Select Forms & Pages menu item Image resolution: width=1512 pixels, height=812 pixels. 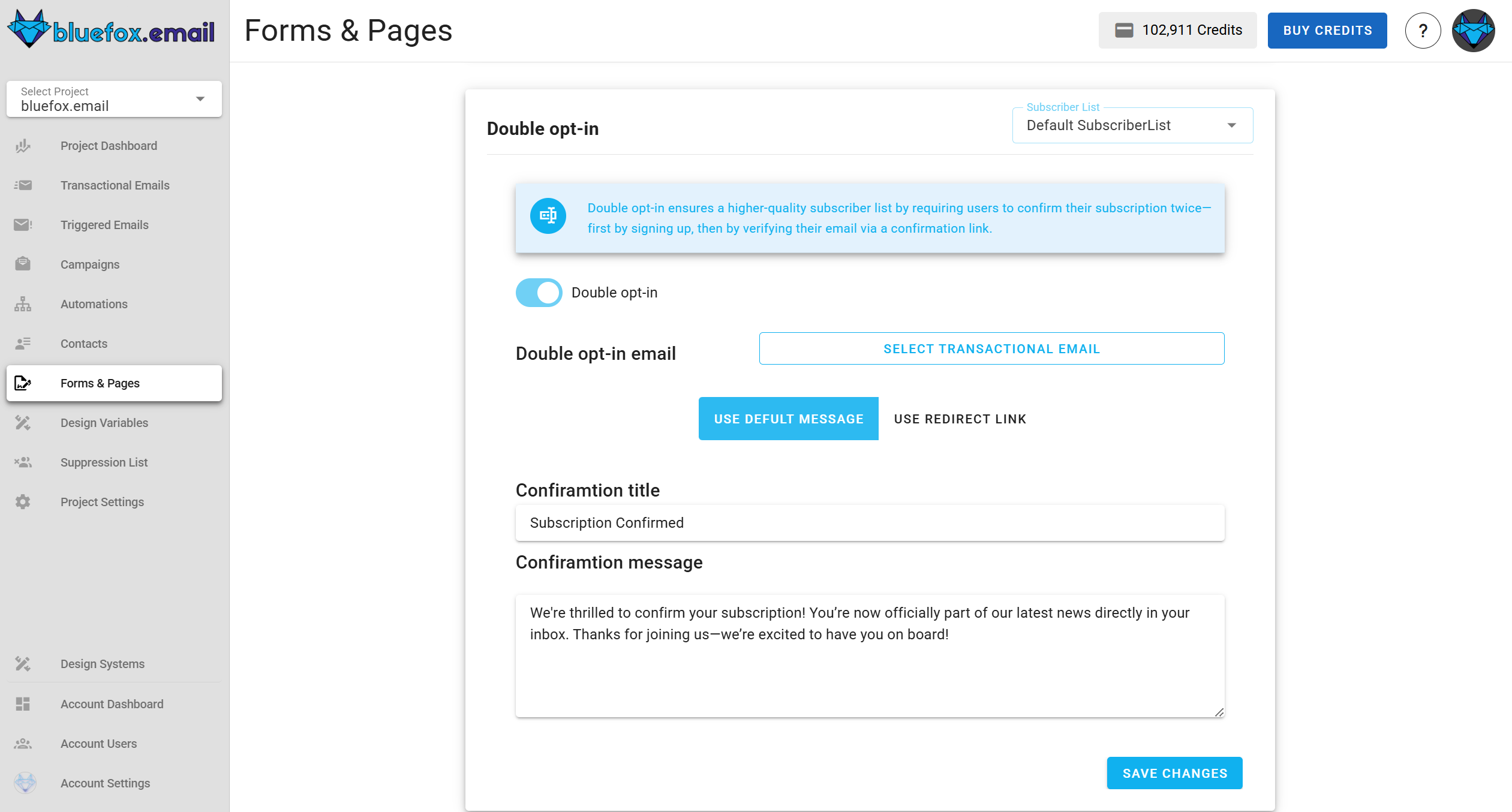114,383
